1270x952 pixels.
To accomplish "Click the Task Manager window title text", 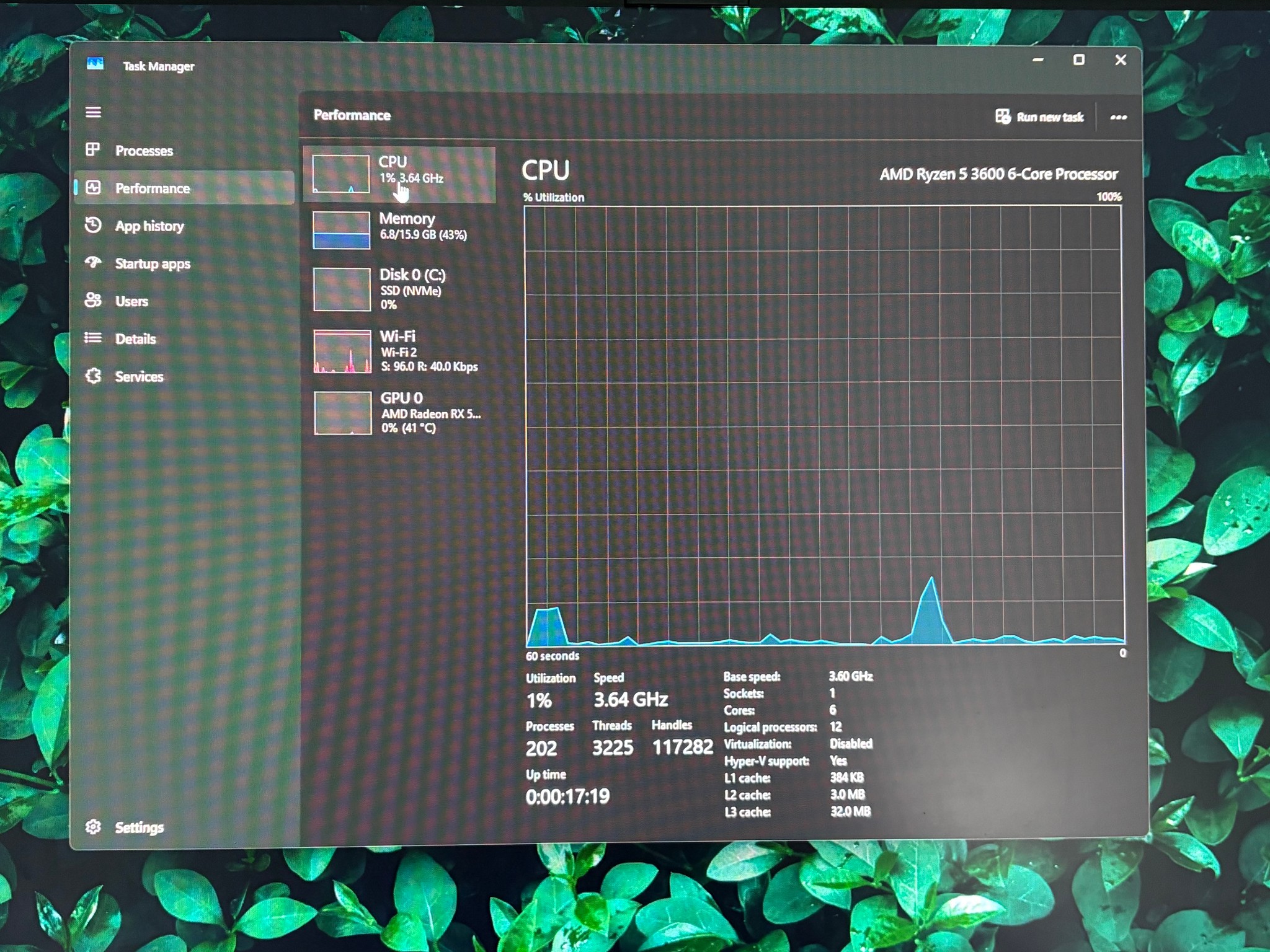I will 158,66.
